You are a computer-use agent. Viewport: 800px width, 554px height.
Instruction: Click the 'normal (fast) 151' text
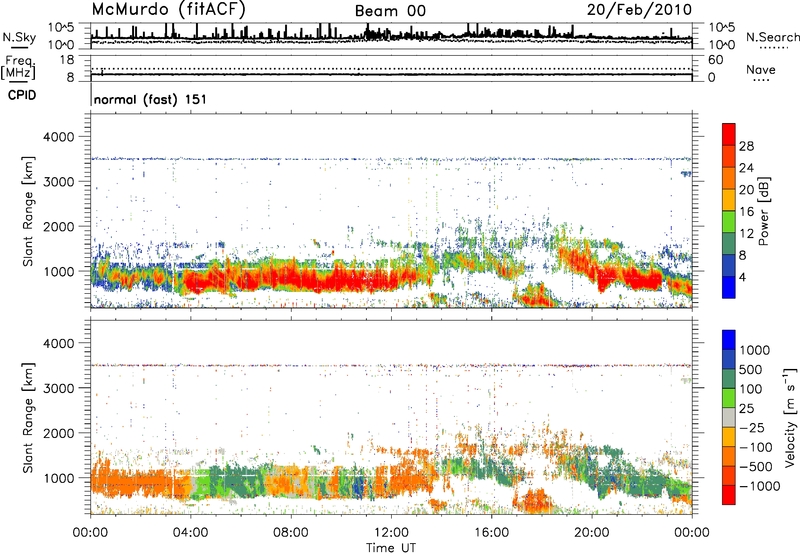pyautogui.click(x=150, y=99)
